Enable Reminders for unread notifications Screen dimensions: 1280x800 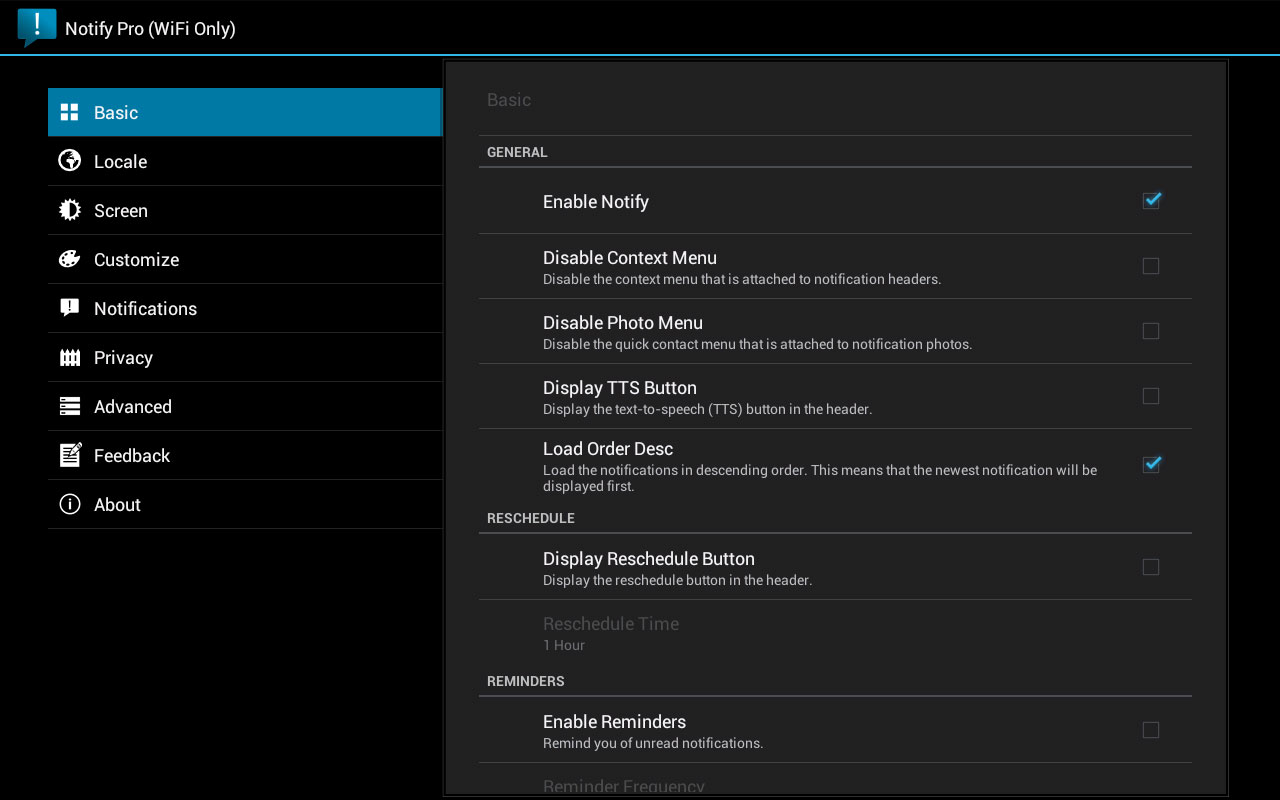coord(1151,730)
